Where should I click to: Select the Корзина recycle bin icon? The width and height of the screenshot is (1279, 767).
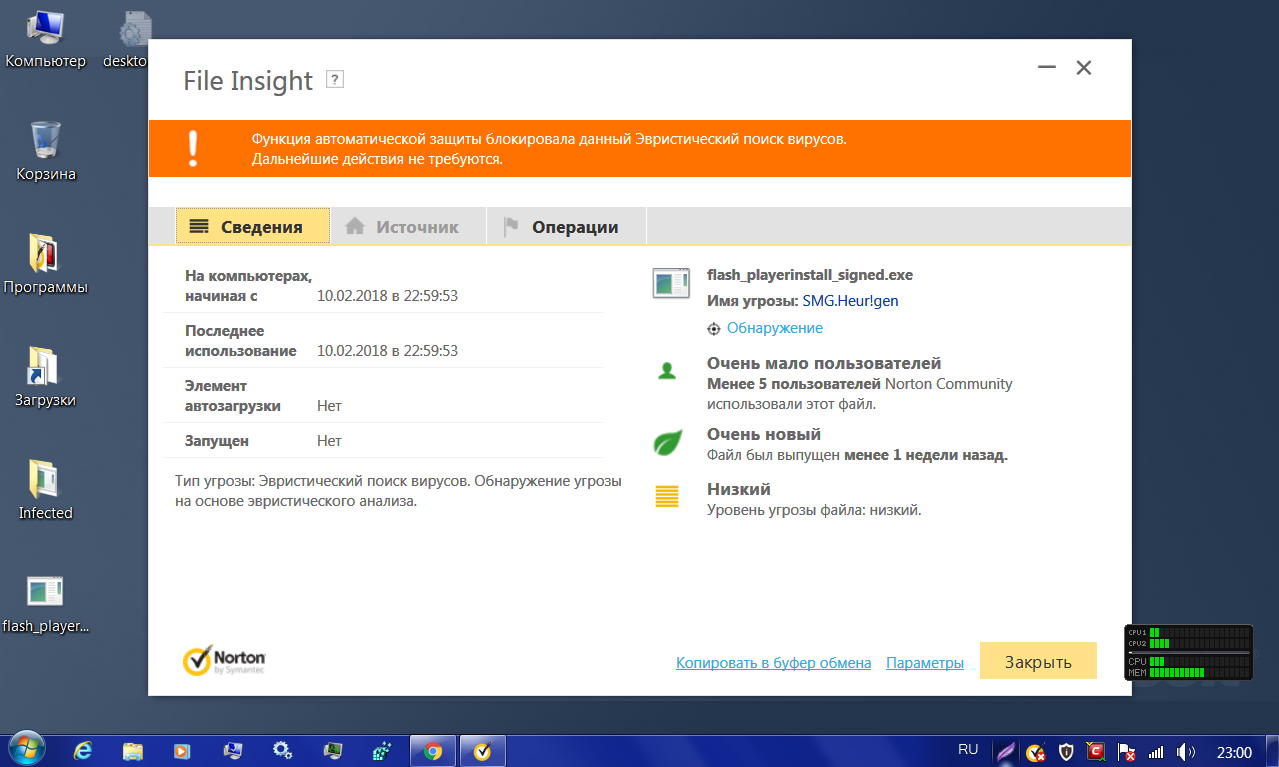46,152
